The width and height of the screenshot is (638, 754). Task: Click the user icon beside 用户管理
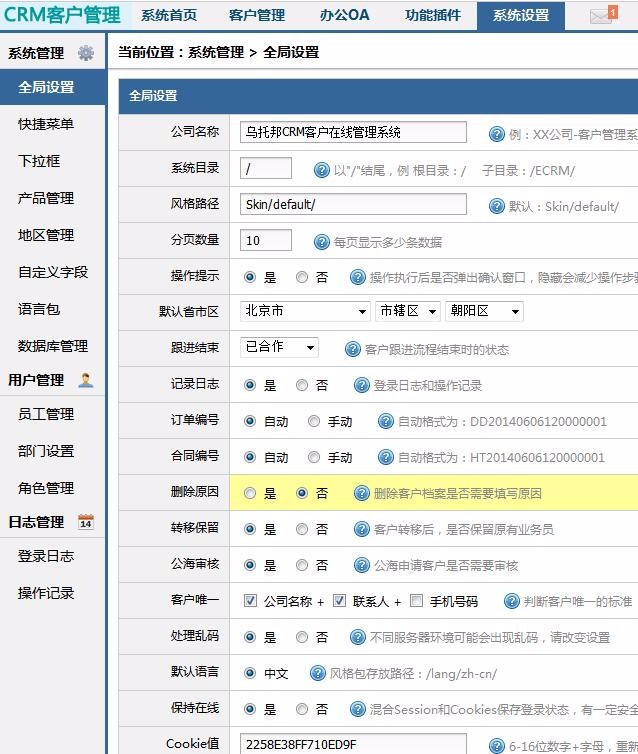coord(86,380)
